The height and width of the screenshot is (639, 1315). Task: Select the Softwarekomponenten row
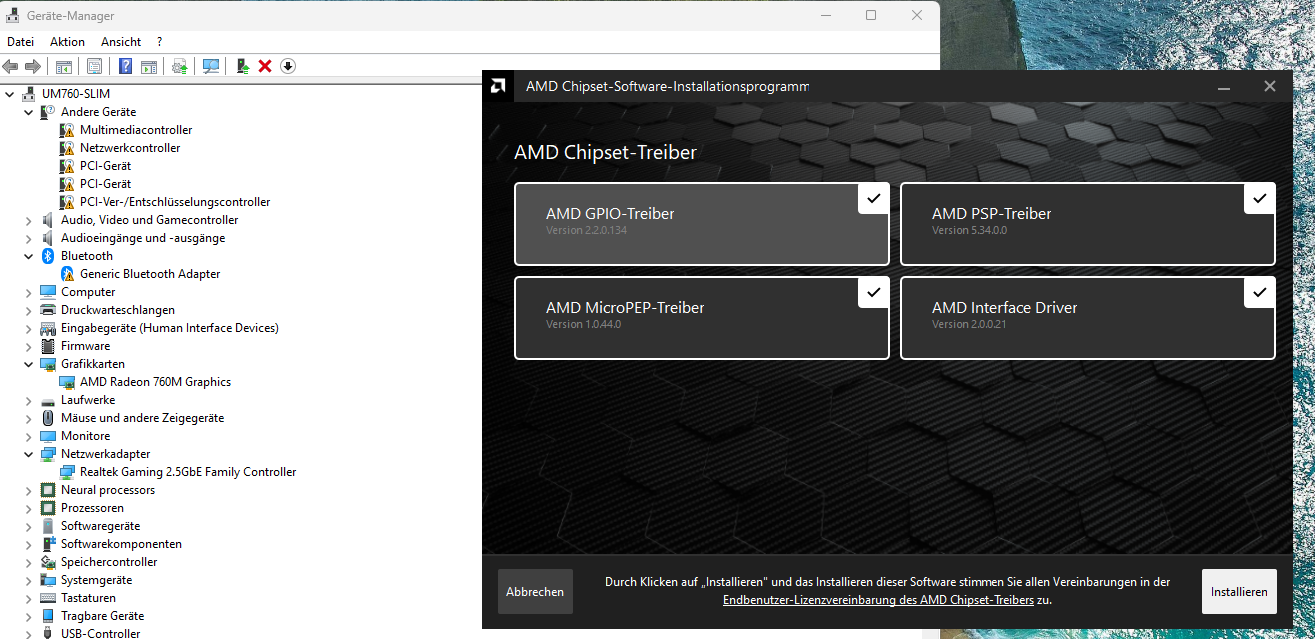121,544
